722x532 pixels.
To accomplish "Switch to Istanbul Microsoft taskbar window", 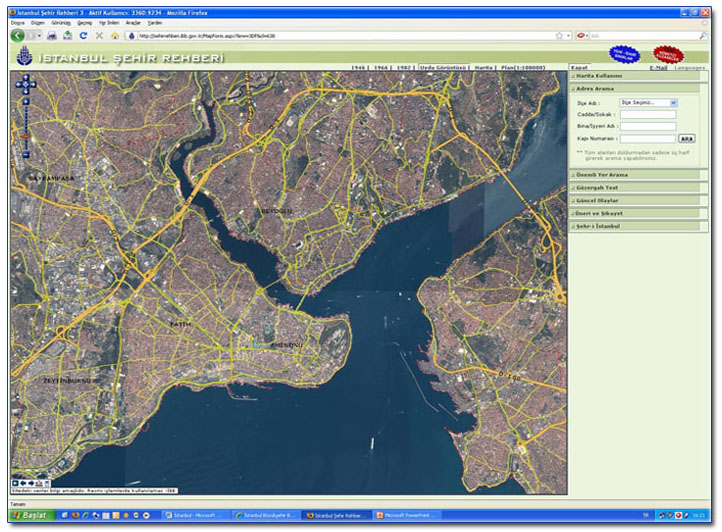I will click(x=196, y=515).
